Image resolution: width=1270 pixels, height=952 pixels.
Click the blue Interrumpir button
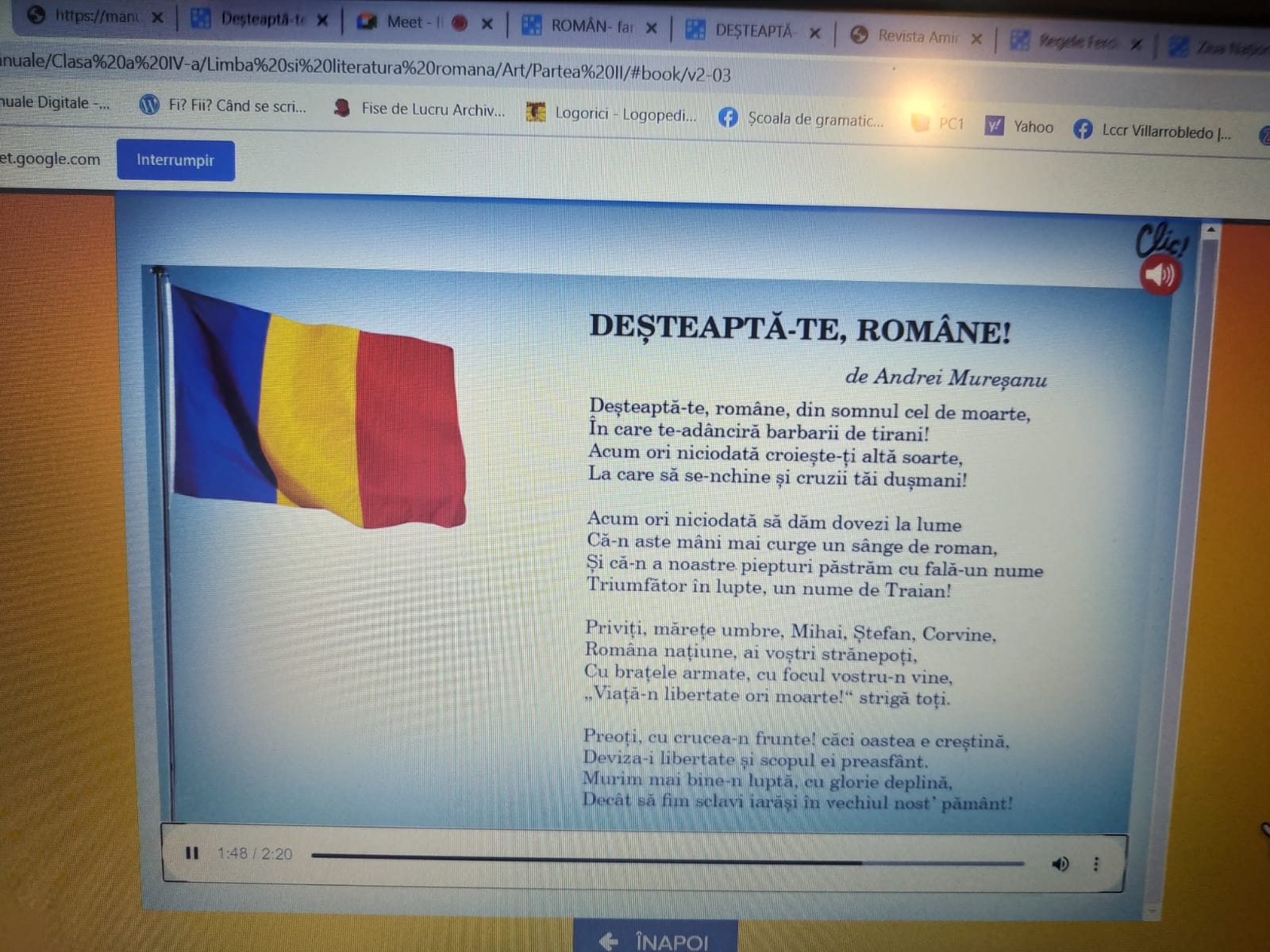click(x=175, y=160)
